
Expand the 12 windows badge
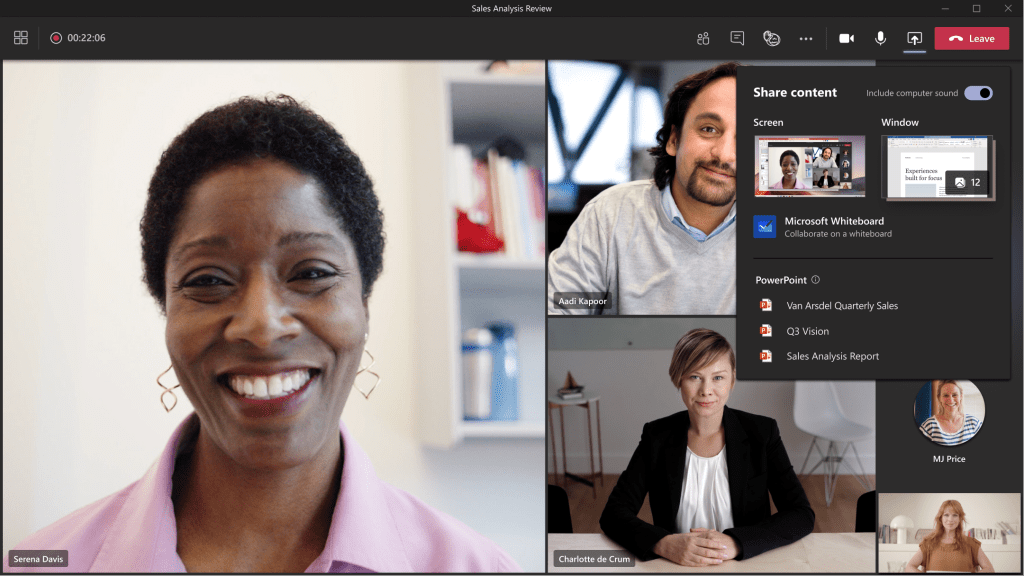point(967,182)
